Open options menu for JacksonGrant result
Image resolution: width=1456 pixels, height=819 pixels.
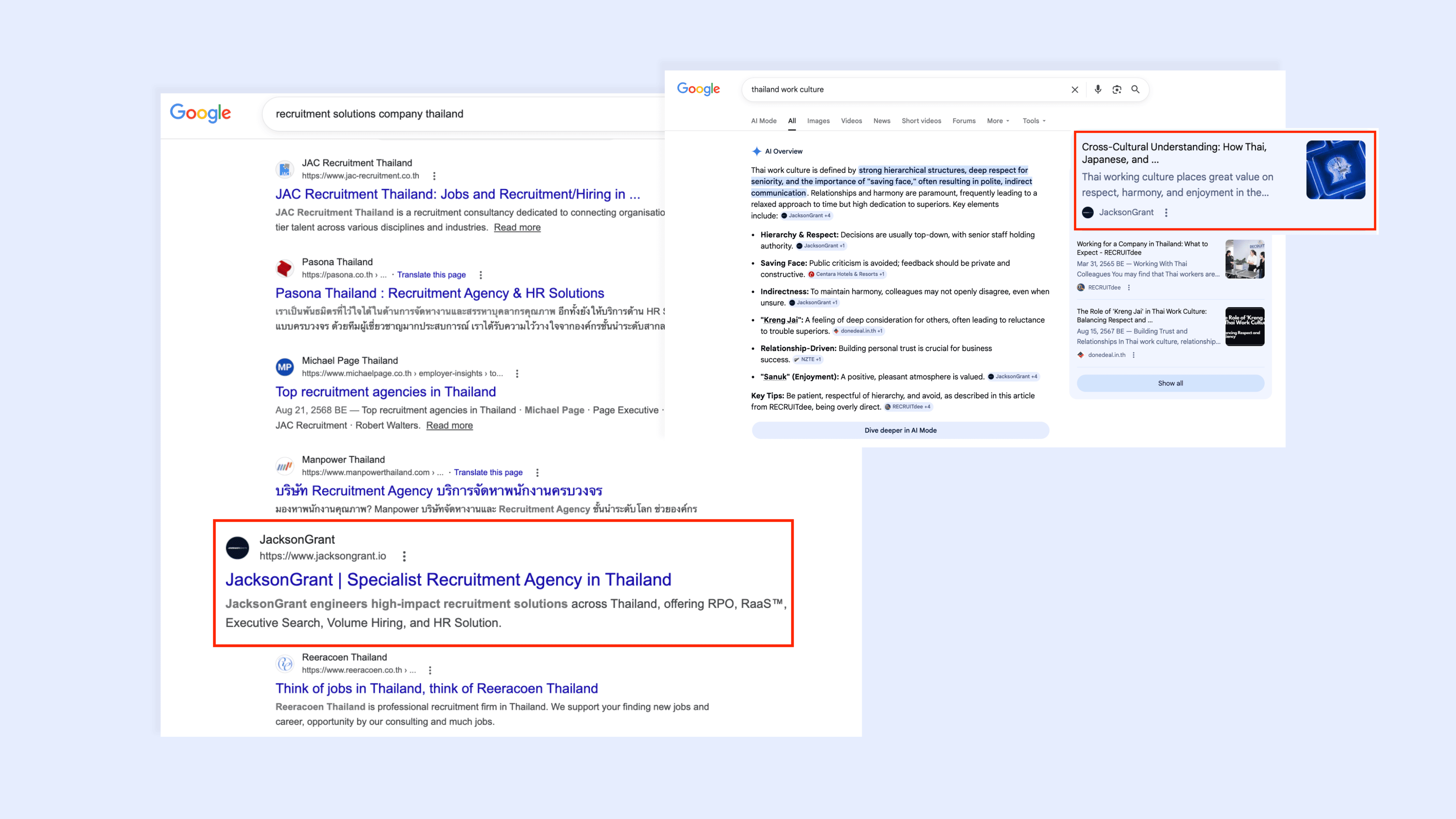[x=404, y=556]
